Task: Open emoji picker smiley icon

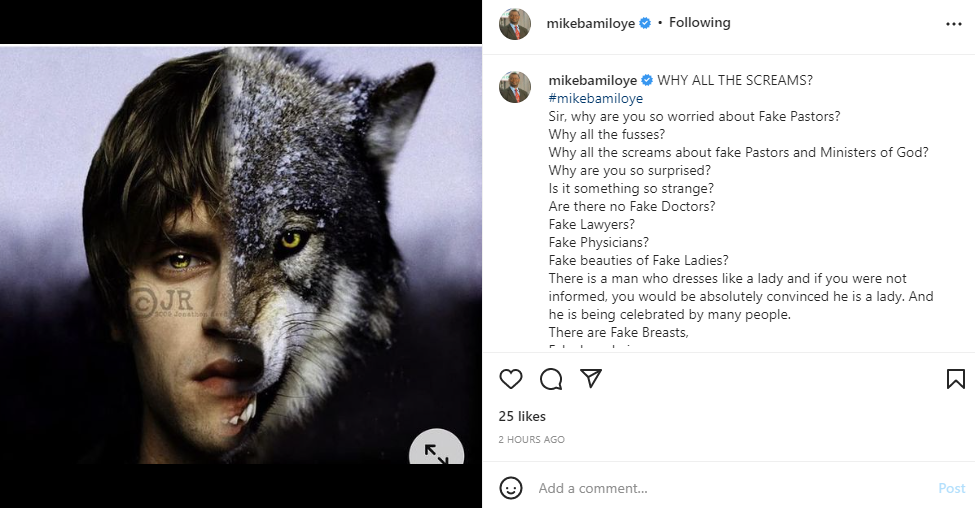Action: click(511, 488)
